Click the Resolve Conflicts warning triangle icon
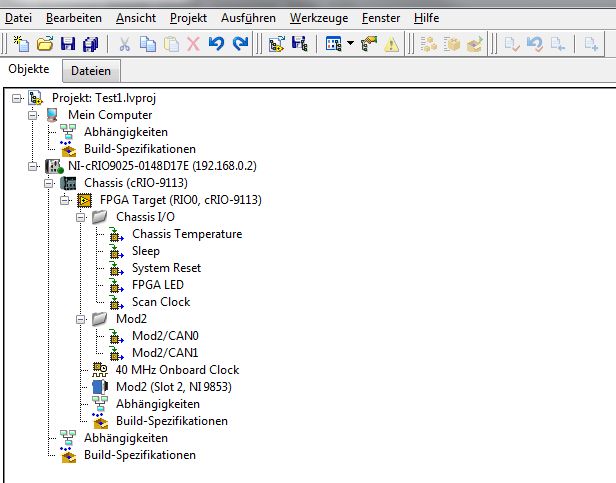 (x=391, y=44)
